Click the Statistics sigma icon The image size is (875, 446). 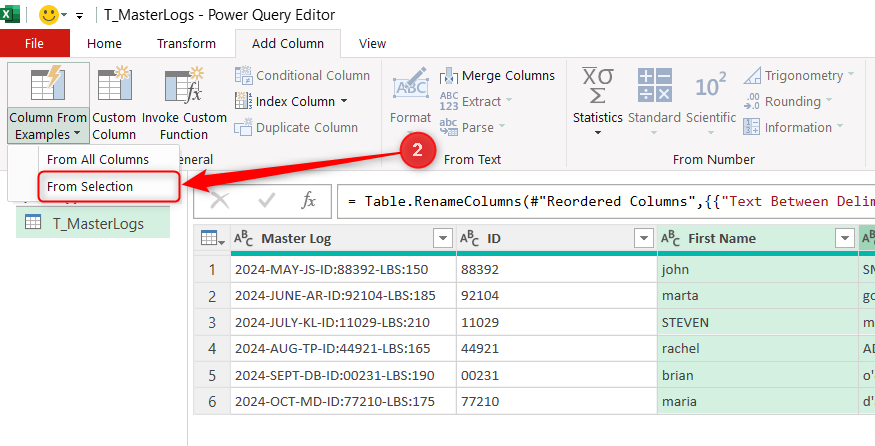598,85
